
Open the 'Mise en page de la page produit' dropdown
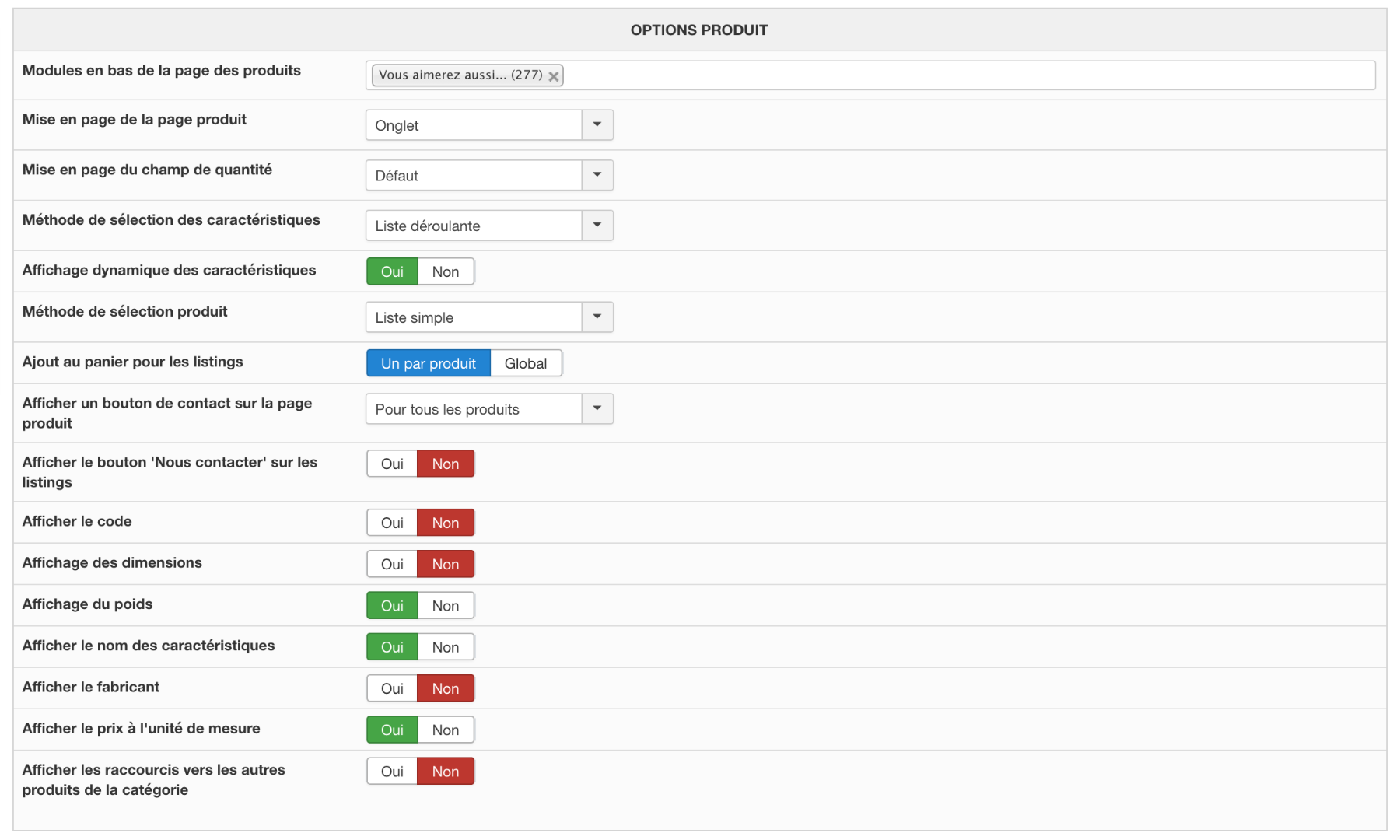[597, 125]
